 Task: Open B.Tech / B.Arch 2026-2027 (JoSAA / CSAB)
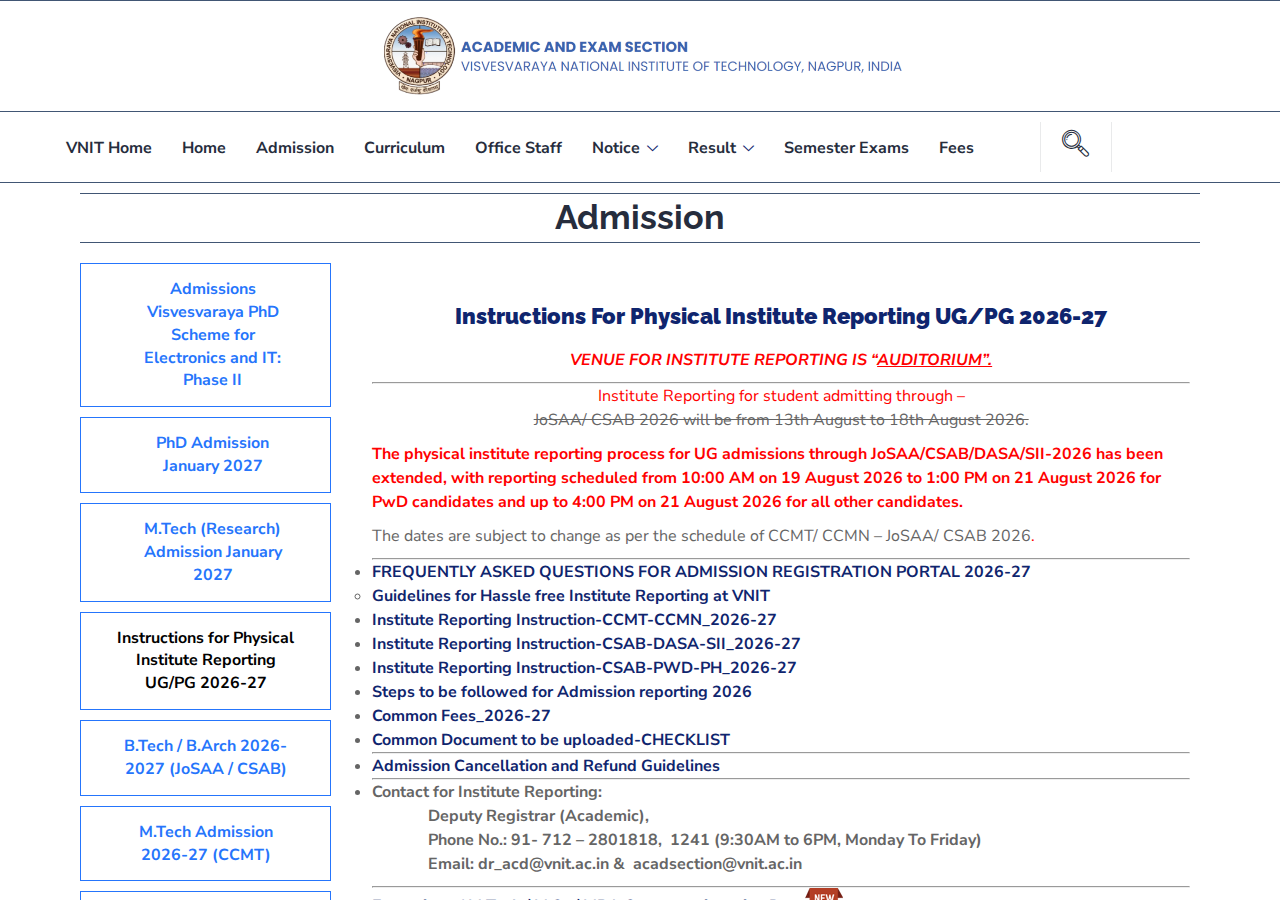pyautogui.click(x=205, y=758)
